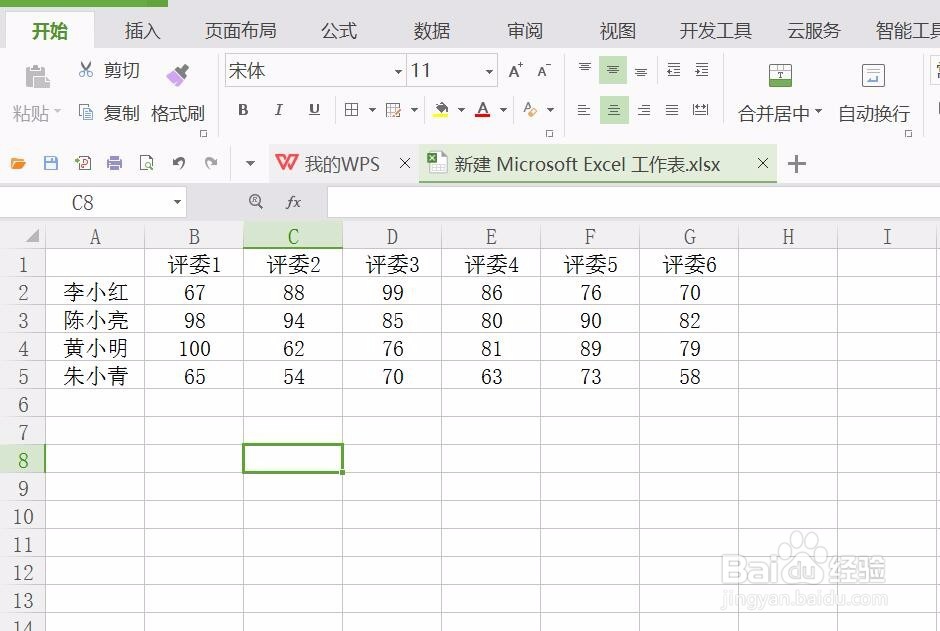
Task: Open the font name dropdown
Action: click(x=398, y=71)
